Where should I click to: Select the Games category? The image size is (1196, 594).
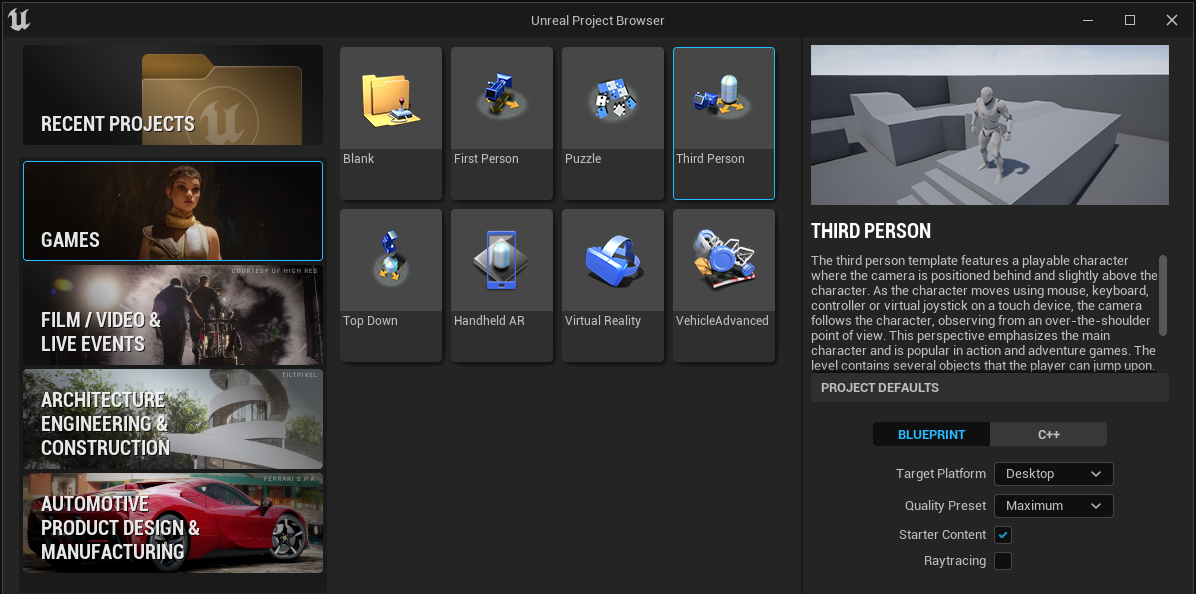click(x=173, y=211)
